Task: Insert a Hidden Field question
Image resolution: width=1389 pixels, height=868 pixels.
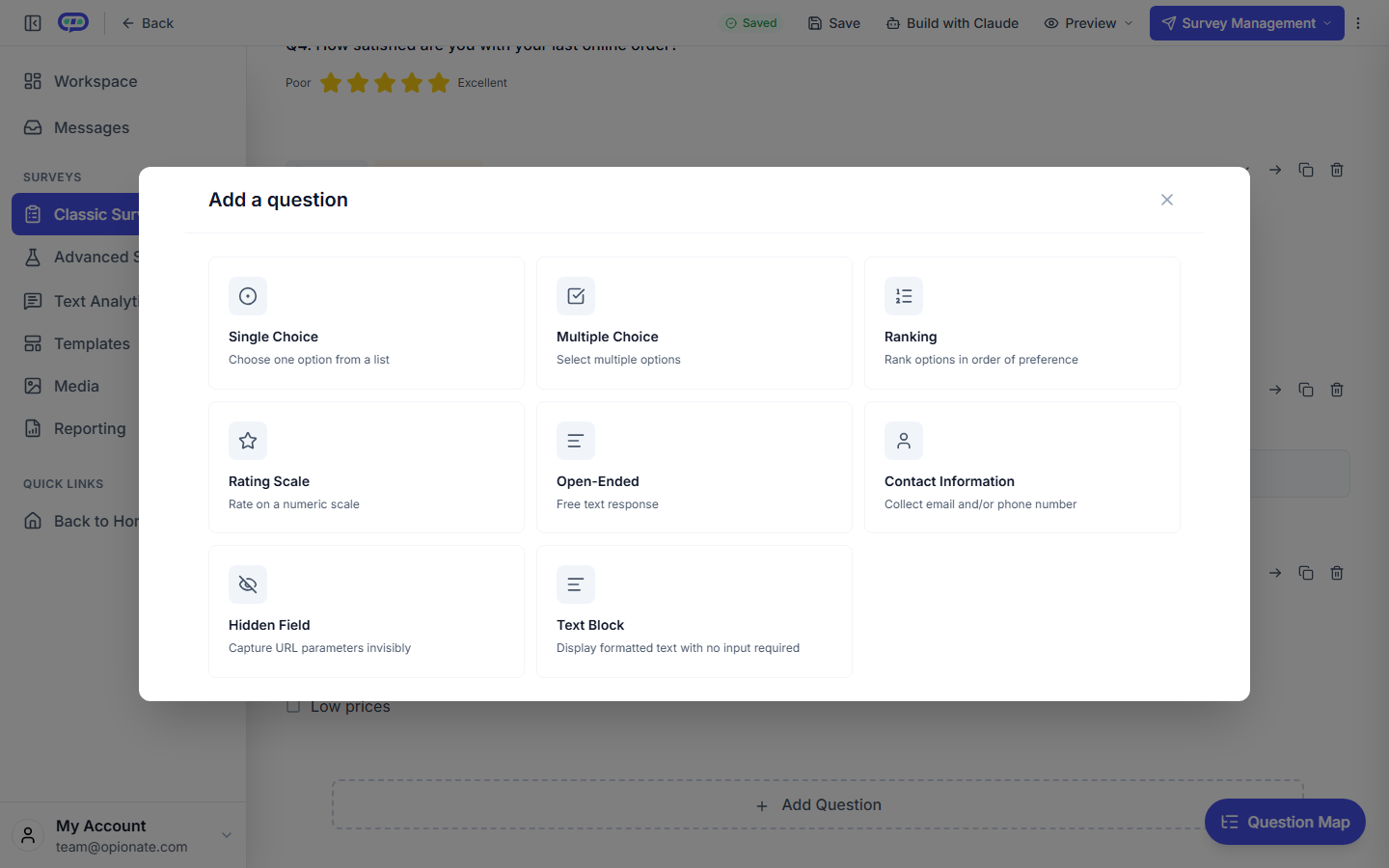Action: click(x=367, y=611)
